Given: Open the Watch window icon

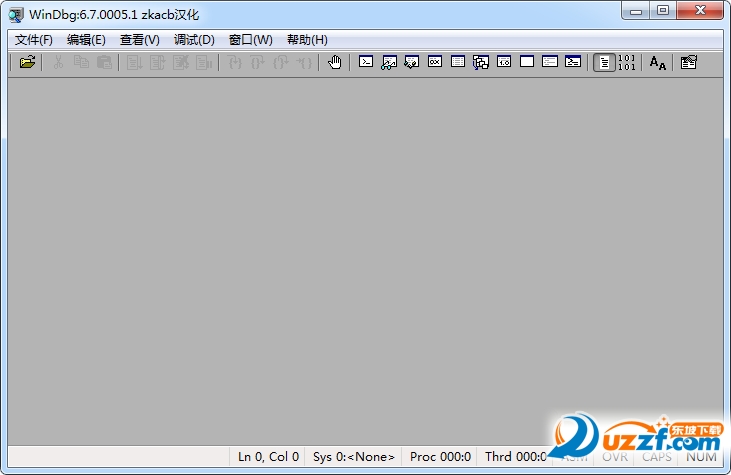Looking at the screenshot, I should pos(389,62).
